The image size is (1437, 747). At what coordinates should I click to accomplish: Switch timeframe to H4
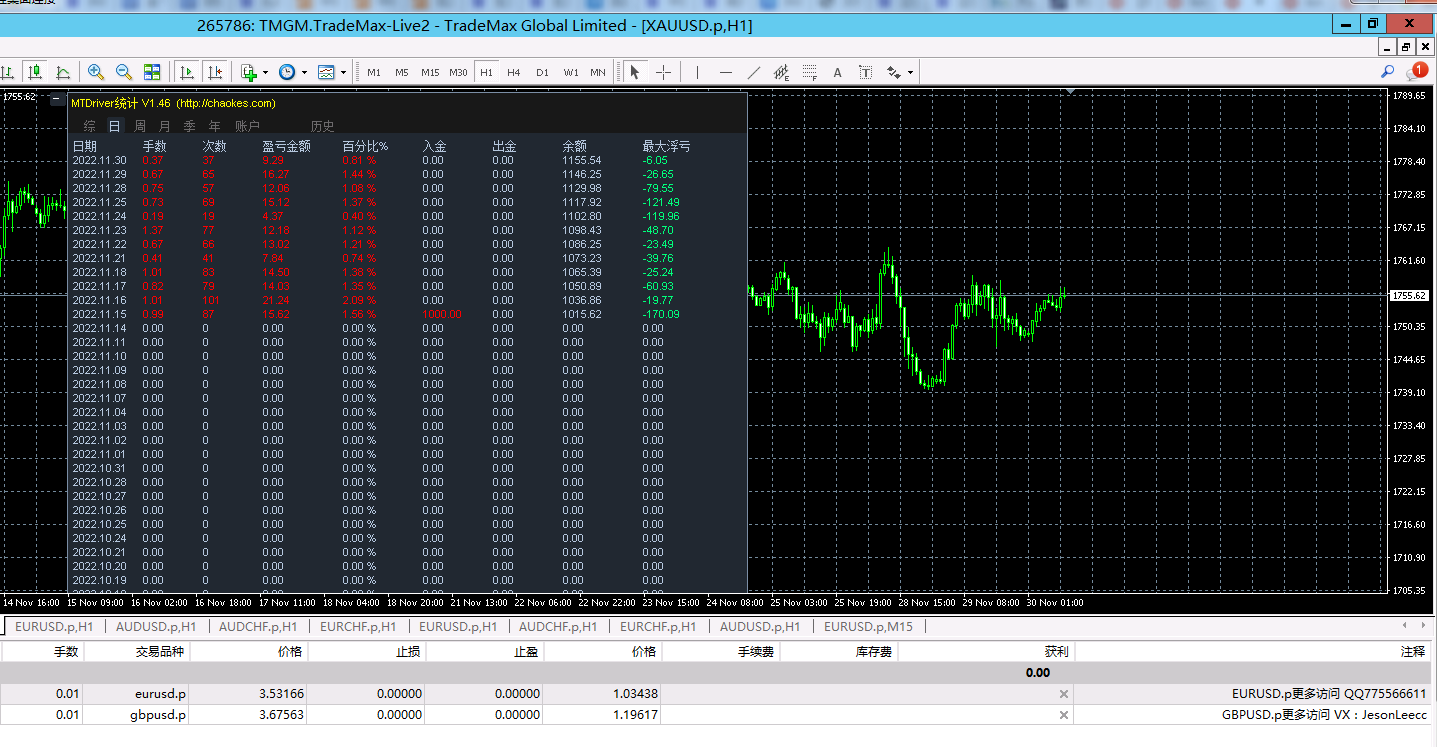tap(513, 72)
